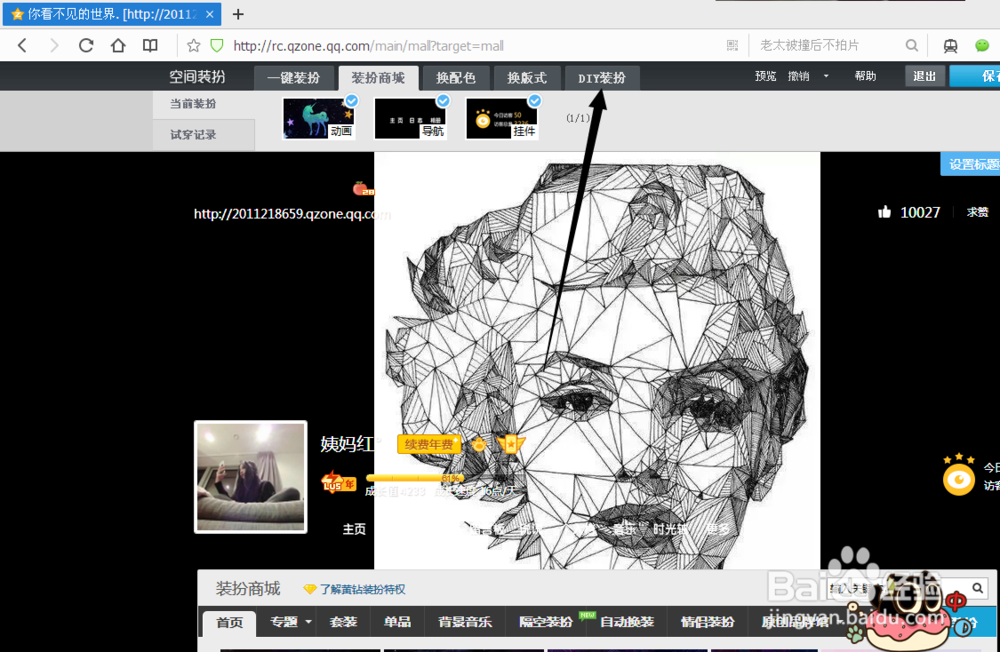Image resolution: width=1000 pixels, height=652 pixels.
Task: Click the thumbs-up like icon beside 10027
Action: [x=884, y=212]
